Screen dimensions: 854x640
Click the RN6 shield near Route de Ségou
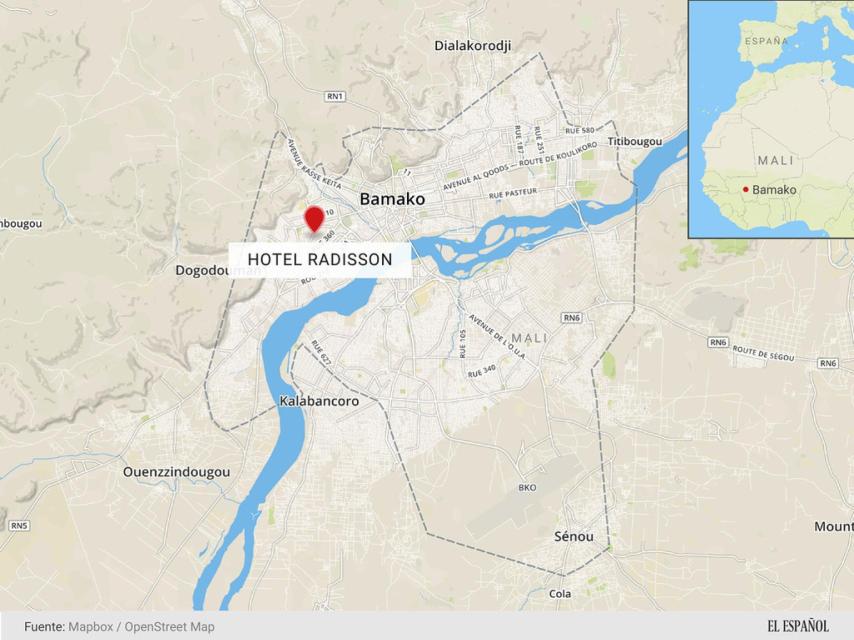tap(718, 342)
